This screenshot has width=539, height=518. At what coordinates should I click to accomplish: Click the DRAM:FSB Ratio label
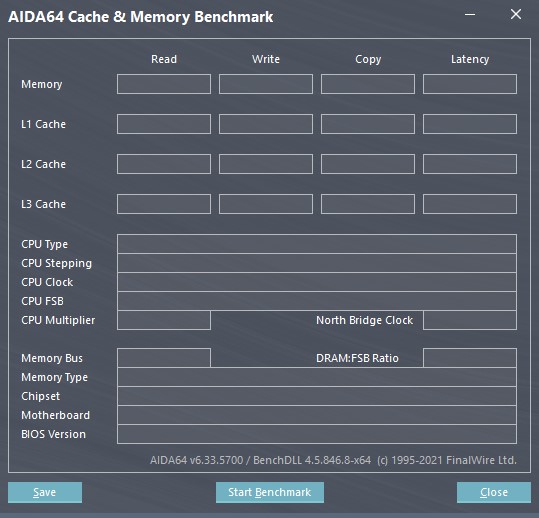point(357,358)
